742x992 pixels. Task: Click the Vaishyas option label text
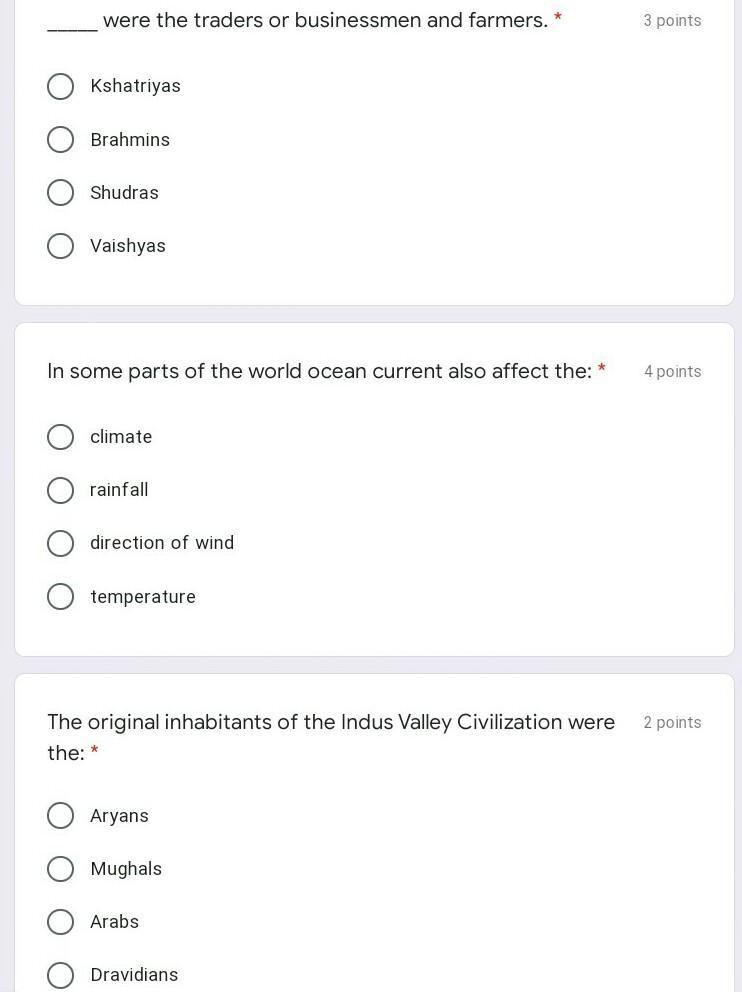[x=128, y=246]
